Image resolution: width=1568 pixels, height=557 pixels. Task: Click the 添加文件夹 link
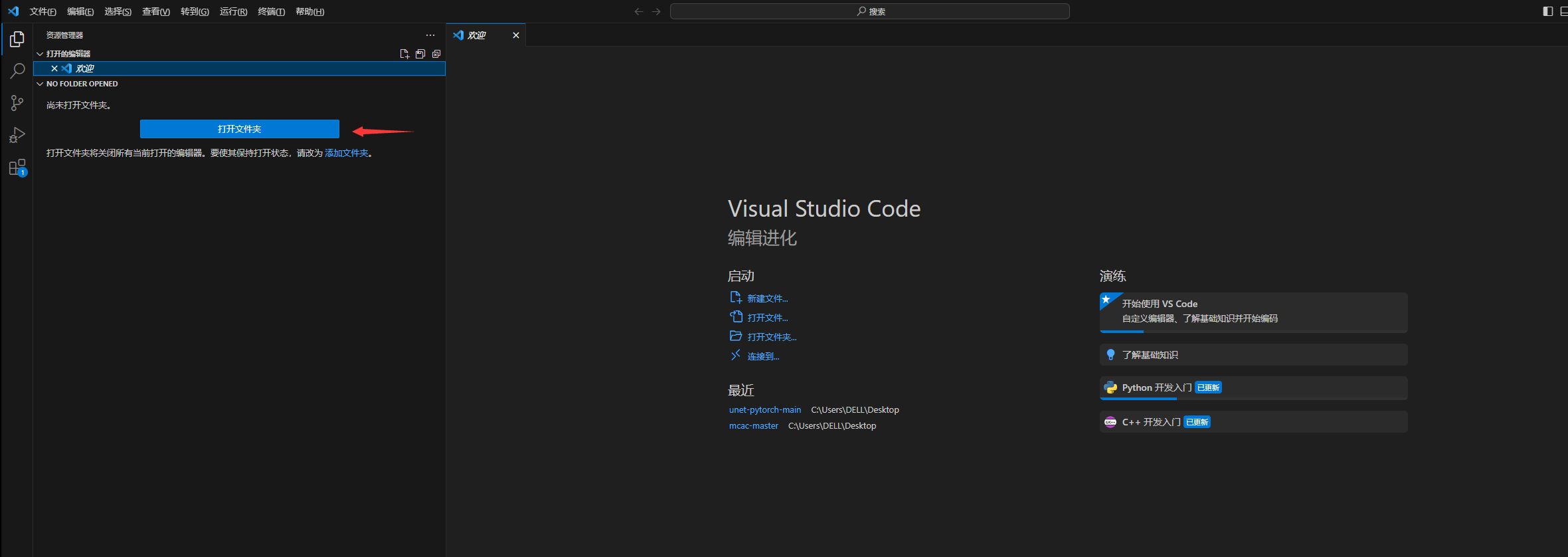click(347, 154)
